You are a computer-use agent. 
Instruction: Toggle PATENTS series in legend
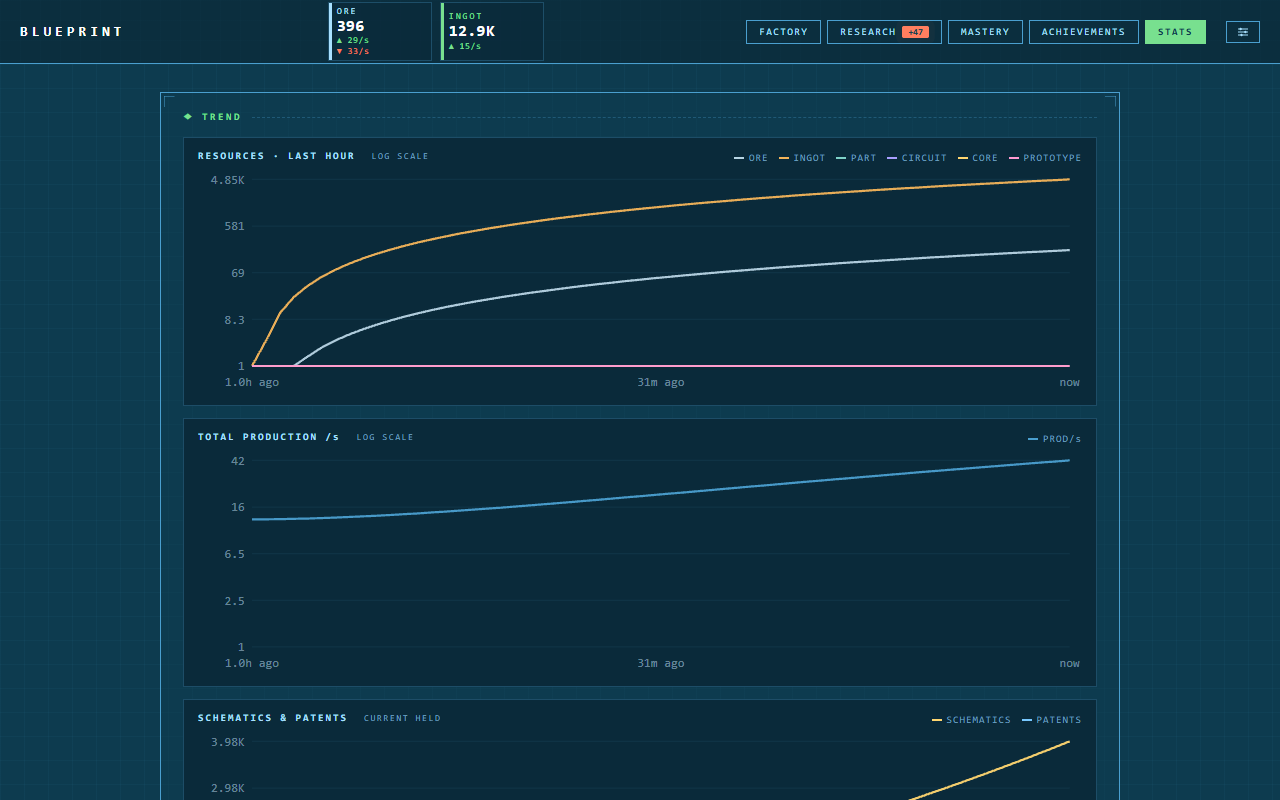(1052, 720)
